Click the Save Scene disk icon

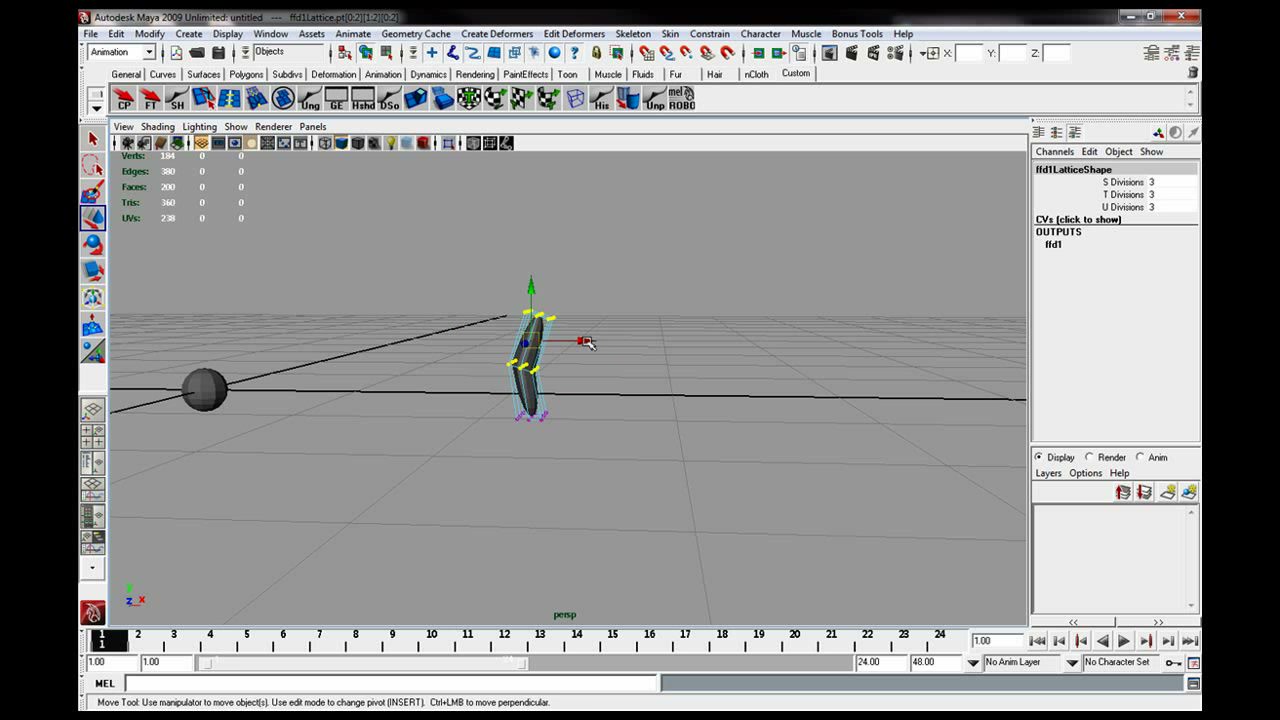tap(218, 53)
